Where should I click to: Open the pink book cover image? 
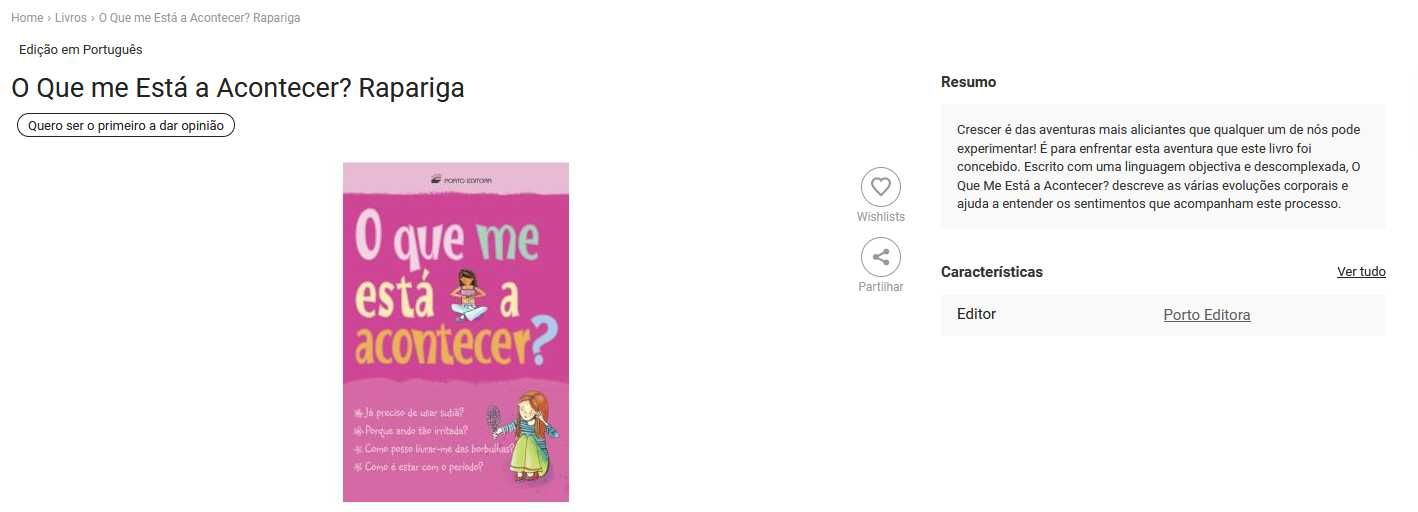456,332
